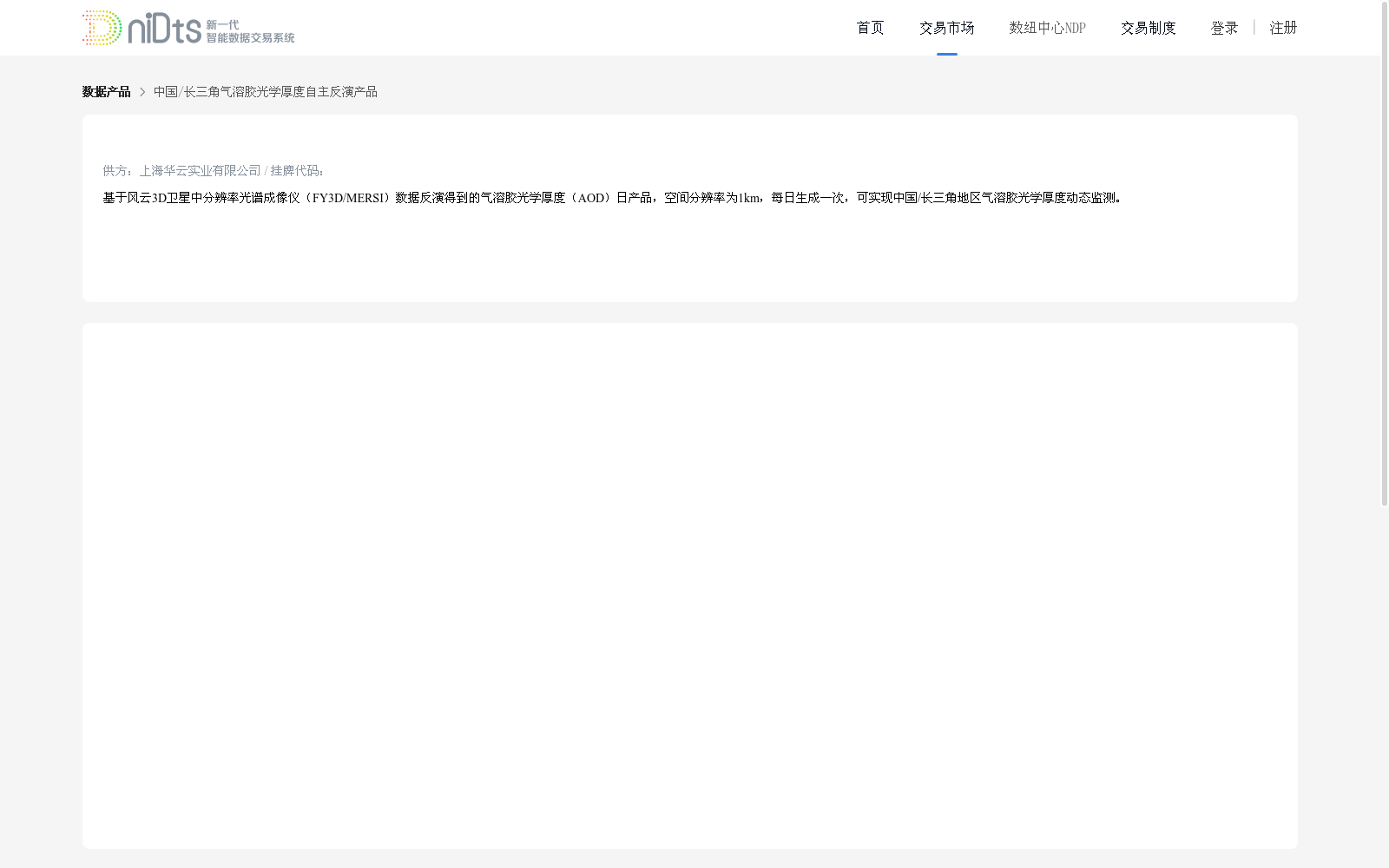This screenshot has width=1389, height=868.
Task: Go to 交易市场 in navigation
Action: click(946, 28)
